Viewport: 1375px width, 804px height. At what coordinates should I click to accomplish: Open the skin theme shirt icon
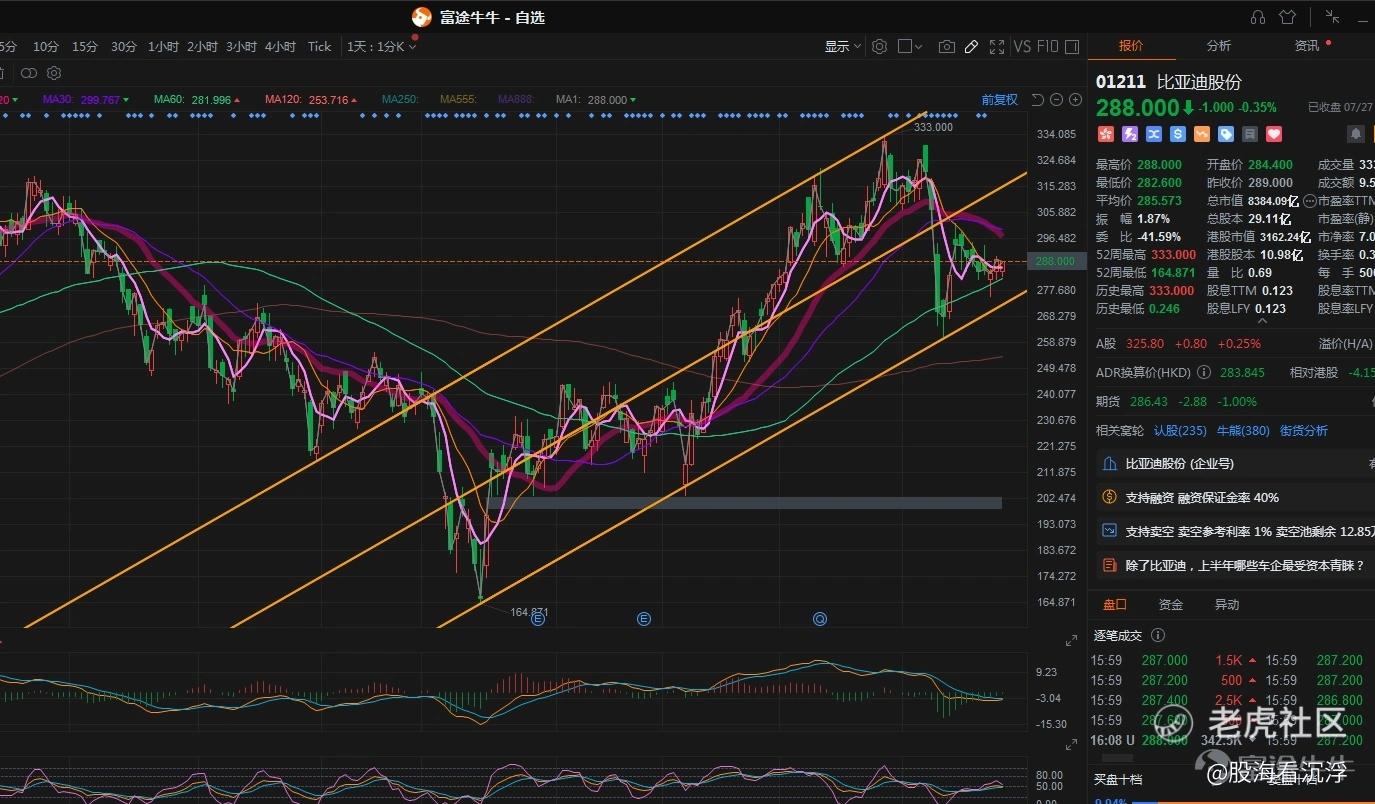click(x=1287, y=17)
